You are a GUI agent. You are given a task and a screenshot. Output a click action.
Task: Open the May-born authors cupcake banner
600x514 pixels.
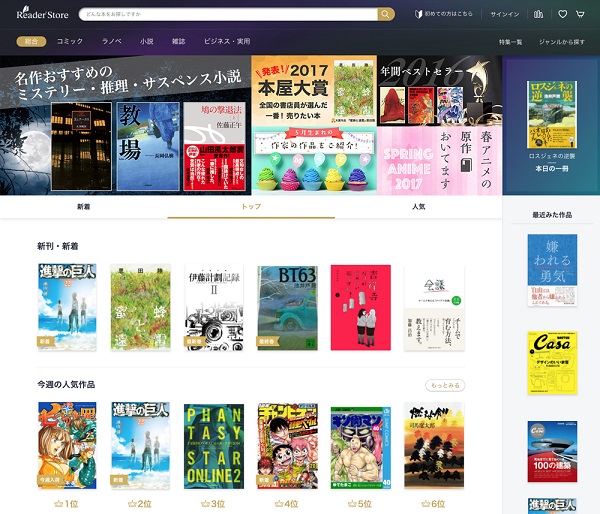pos(314,161)
